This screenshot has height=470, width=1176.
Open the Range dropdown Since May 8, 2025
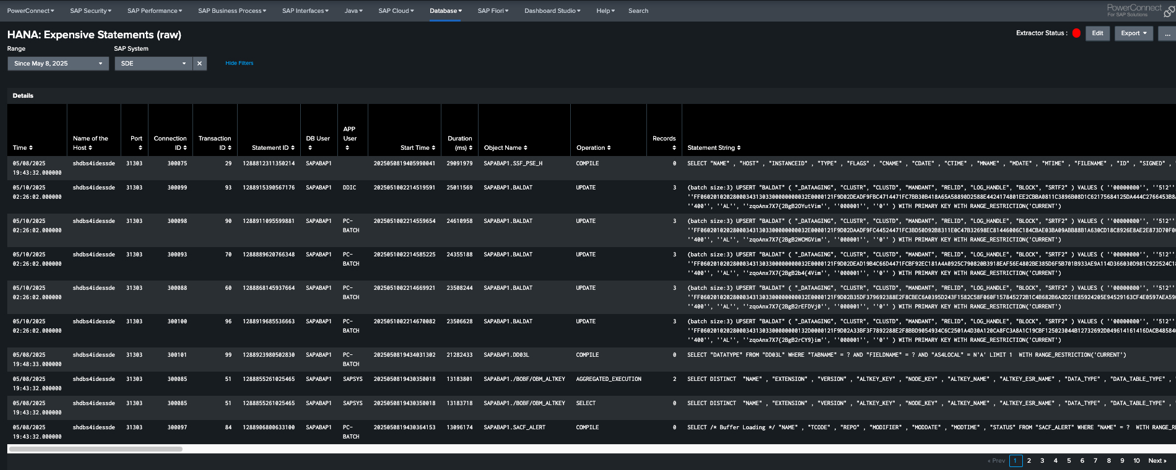click(x=58, y=64)
